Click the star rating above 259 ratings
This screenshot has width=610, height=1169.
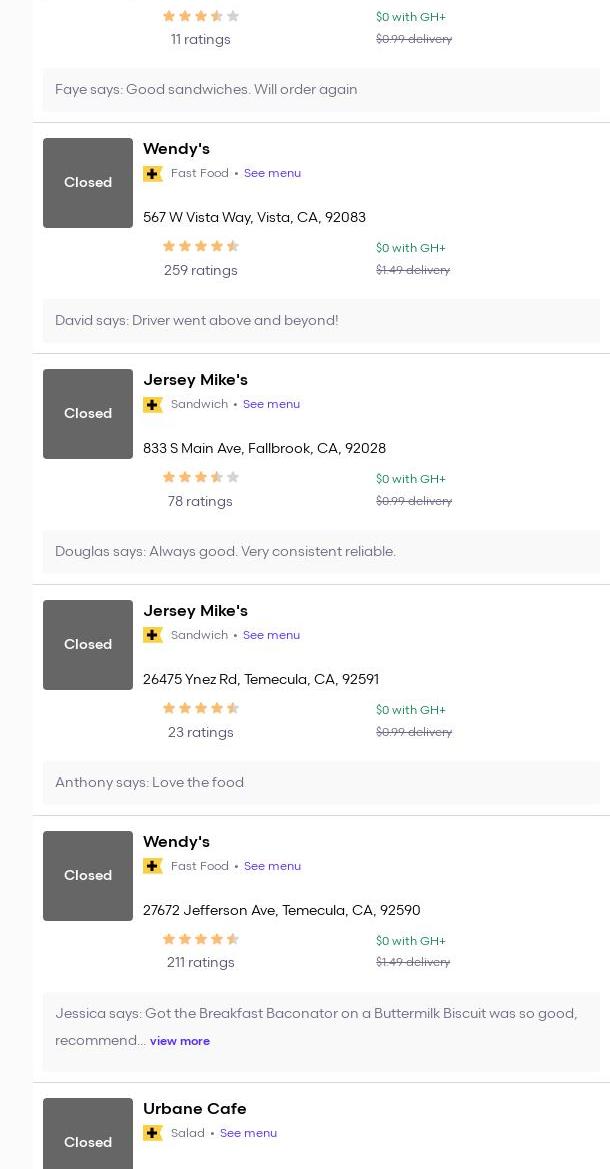pos(201,247)
